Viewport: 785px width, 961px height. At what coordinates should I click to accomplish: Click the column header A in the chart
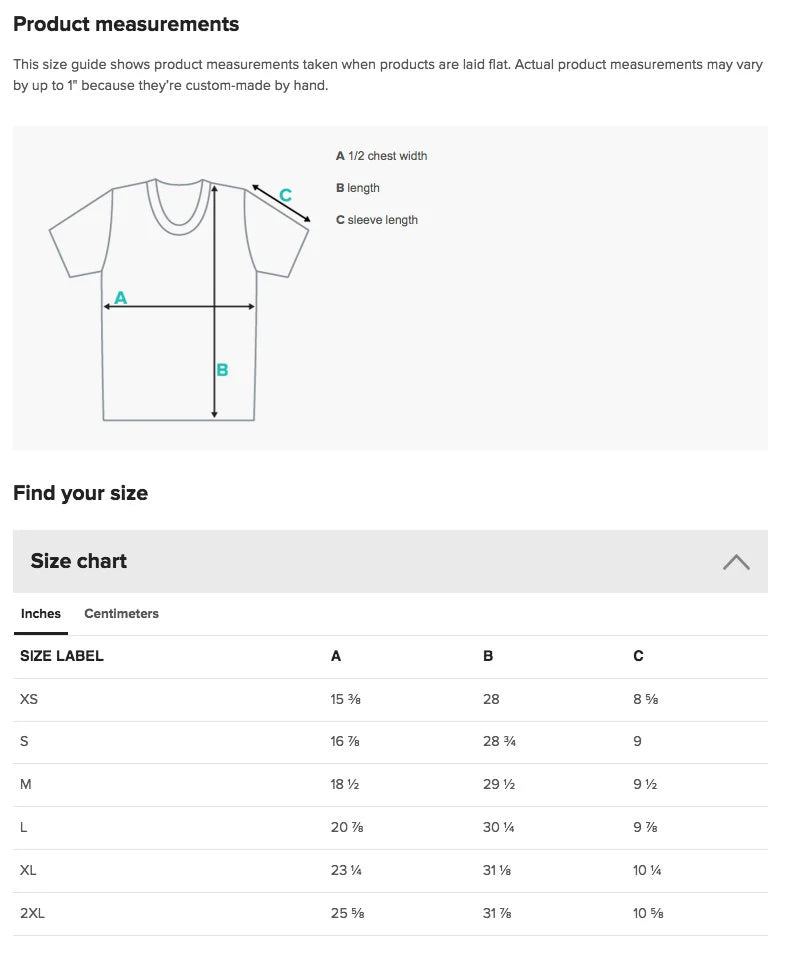pos(335,656)
